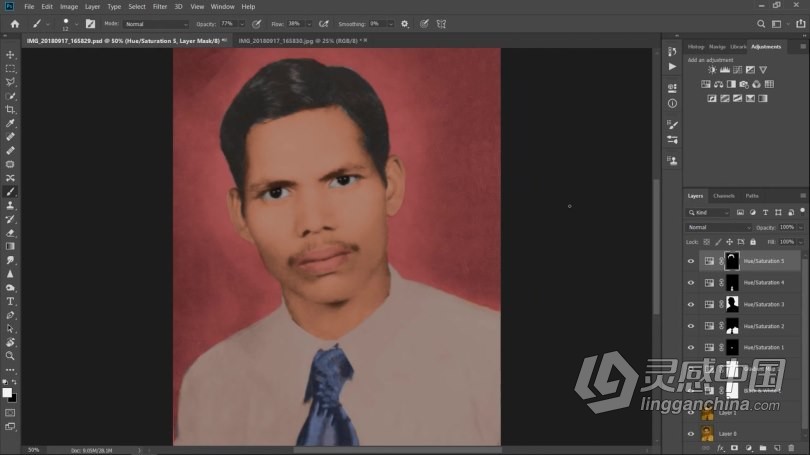Hide the Layer 0 layer
Viewport: 810px width, 455px height.
tap(691, 434)
